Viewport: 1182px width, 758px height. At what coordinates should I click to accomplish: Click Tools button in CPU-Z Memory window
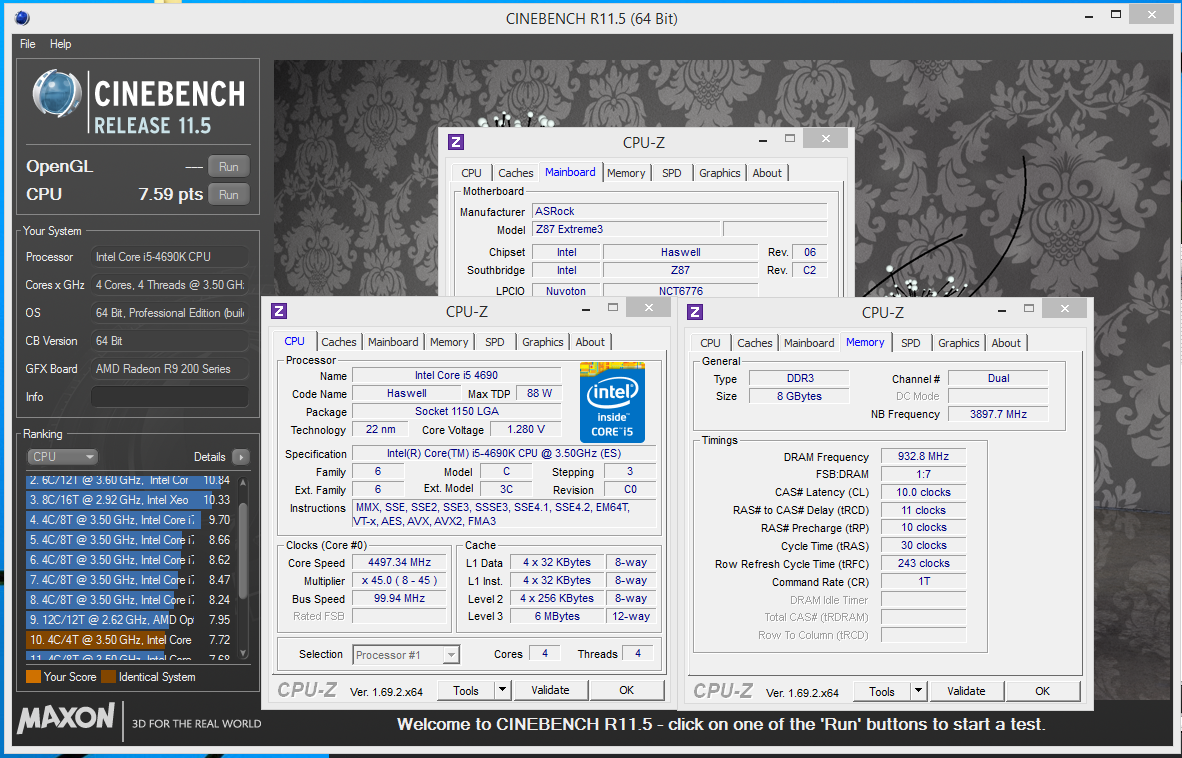click(x=881, y=691)
